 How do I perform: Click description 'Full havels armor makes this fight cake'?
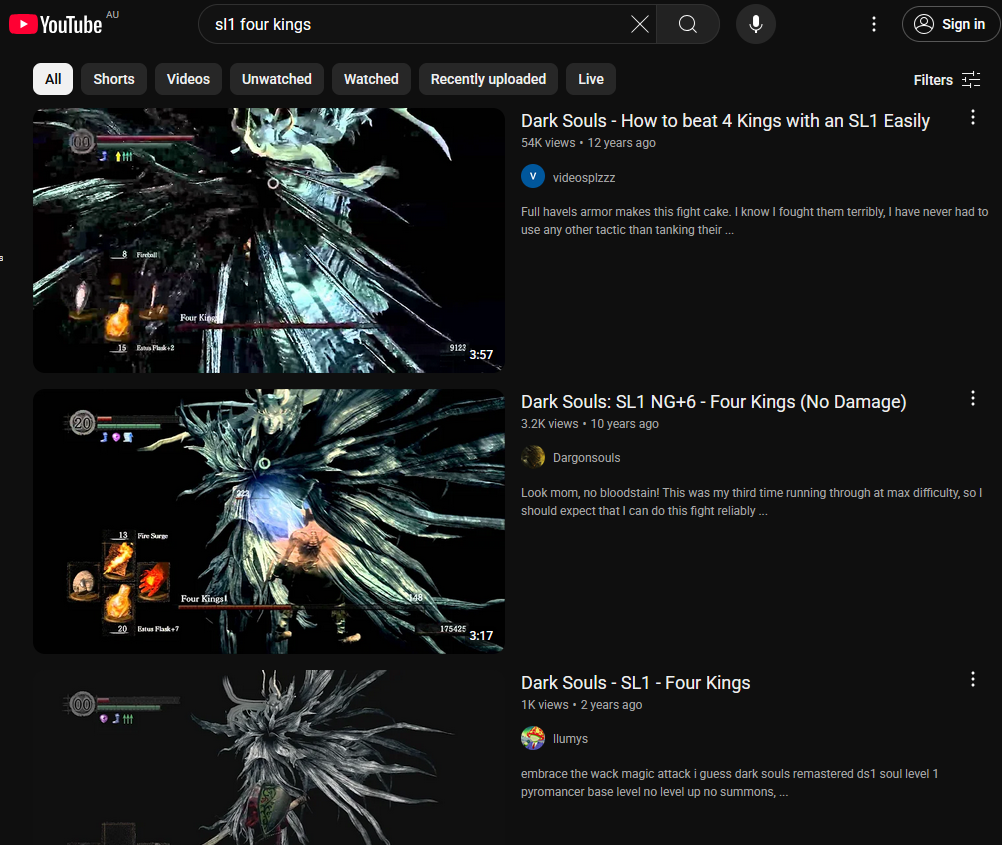click(x=755, y=221)
